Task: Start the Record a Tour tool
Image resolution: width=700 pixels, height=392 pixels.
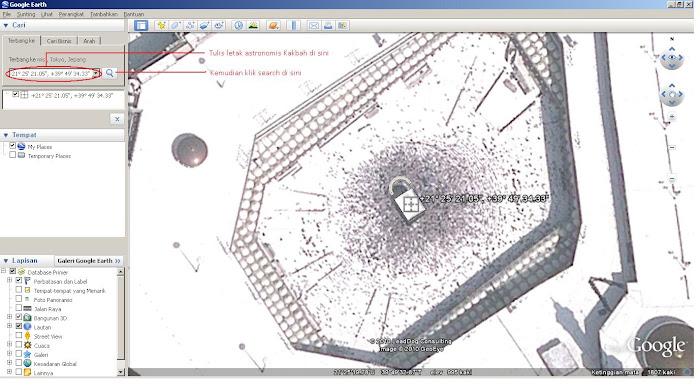Action: [x=219, y=25]
